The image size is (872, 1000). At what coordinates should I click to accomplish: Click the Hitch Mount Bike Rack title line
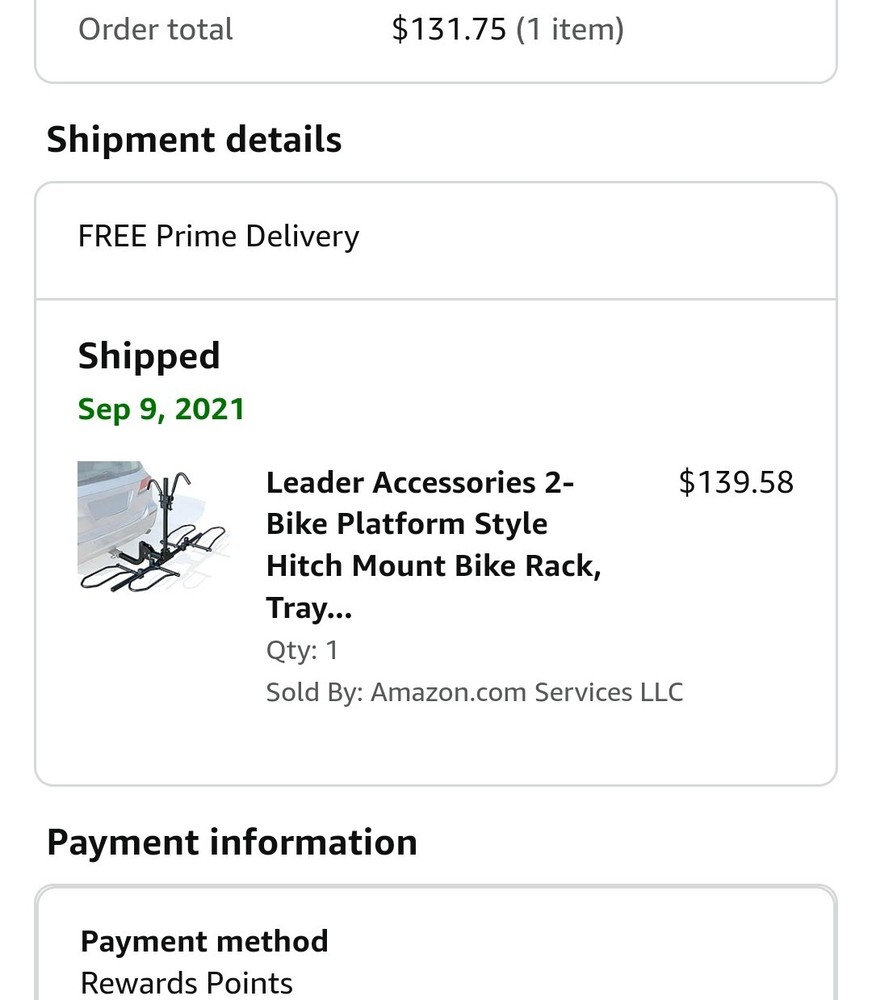point(433,566)
